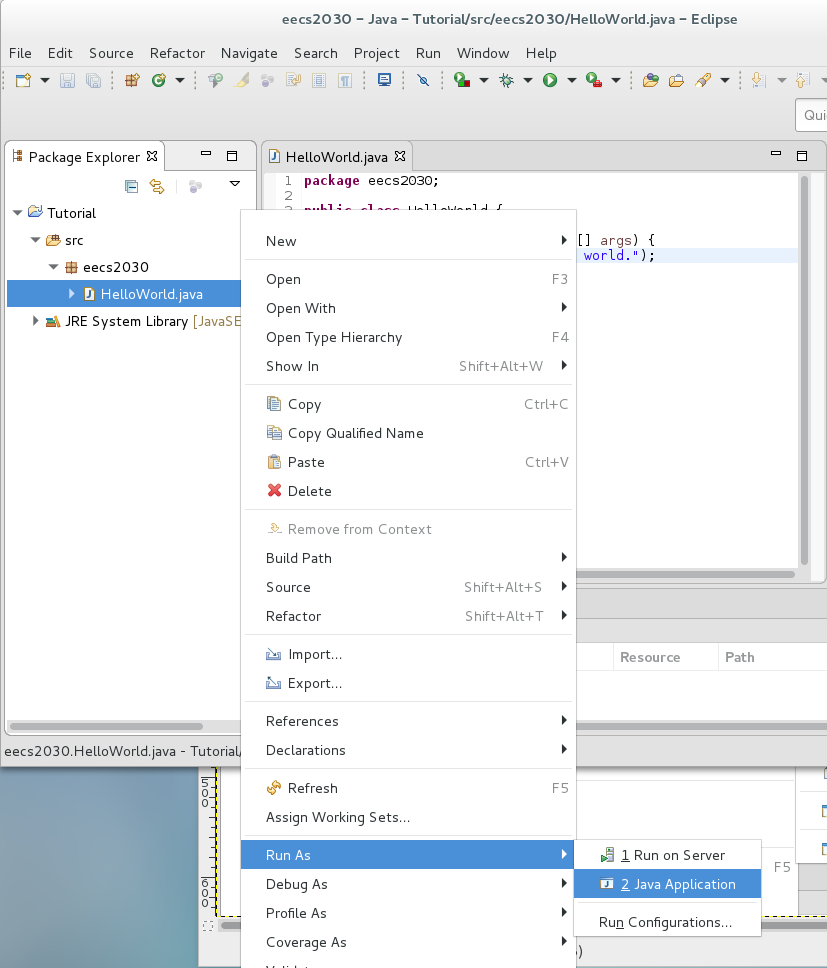Click the Quick Access input field

[x=812, y=115]
